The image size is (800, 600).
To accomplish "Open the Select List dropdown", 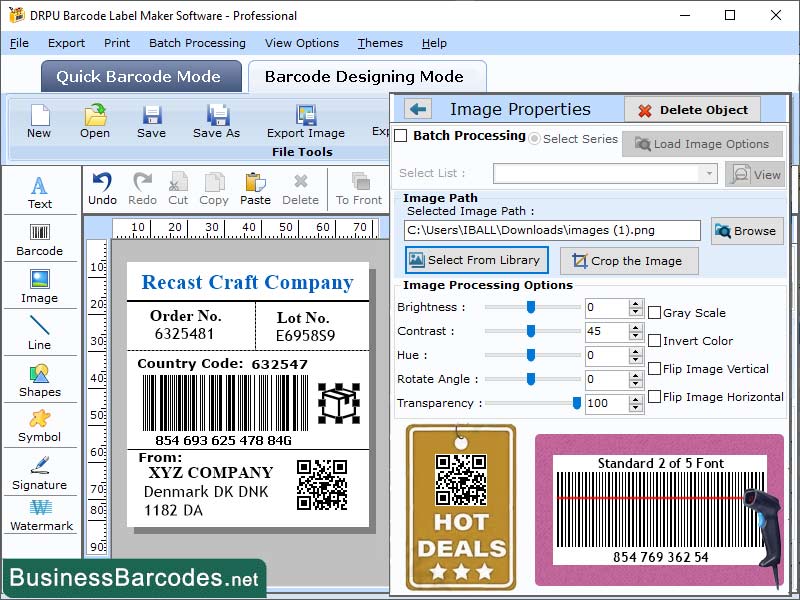I will (711, 172).
